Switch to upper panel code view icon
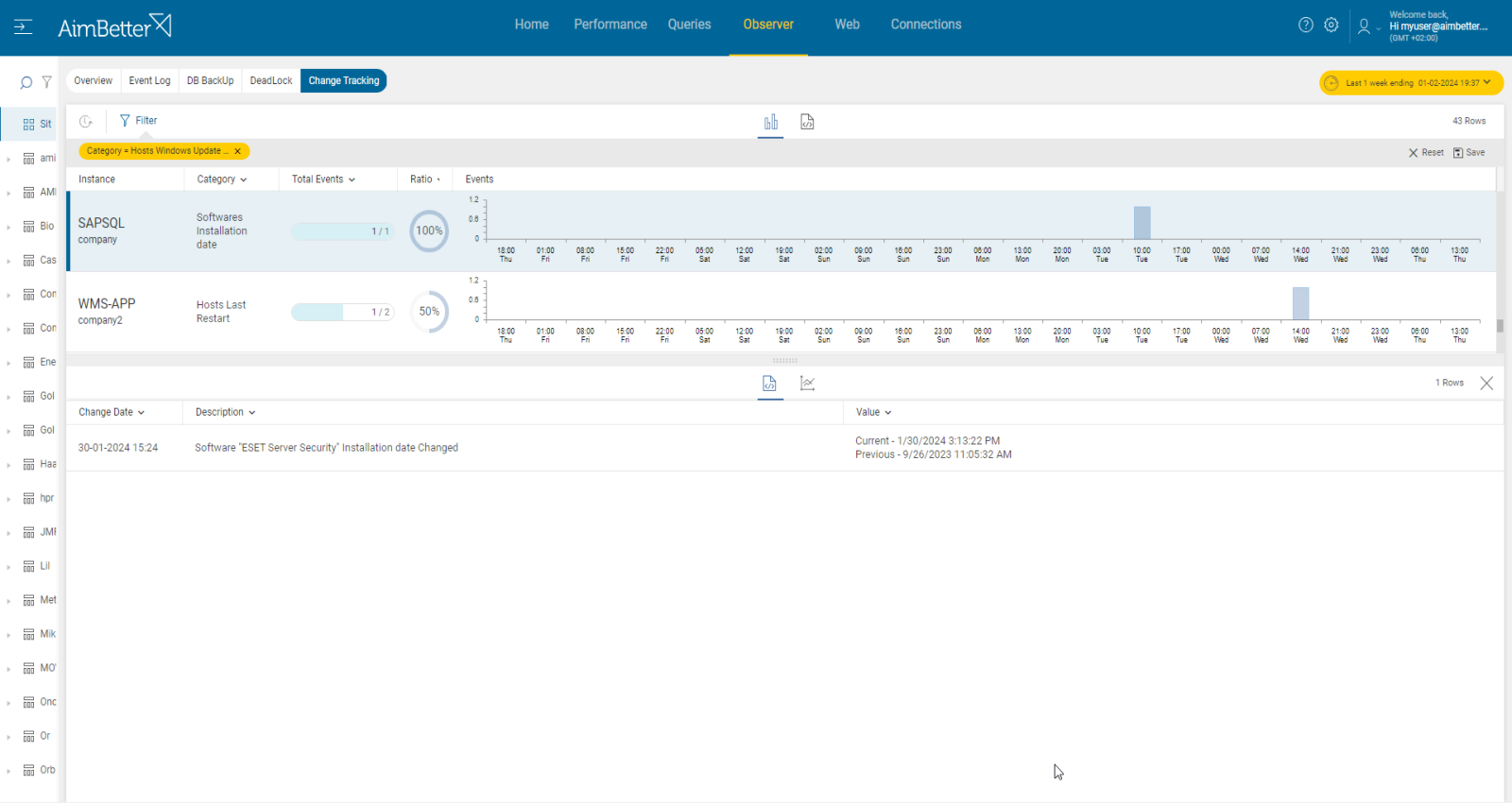 [807, 122]
